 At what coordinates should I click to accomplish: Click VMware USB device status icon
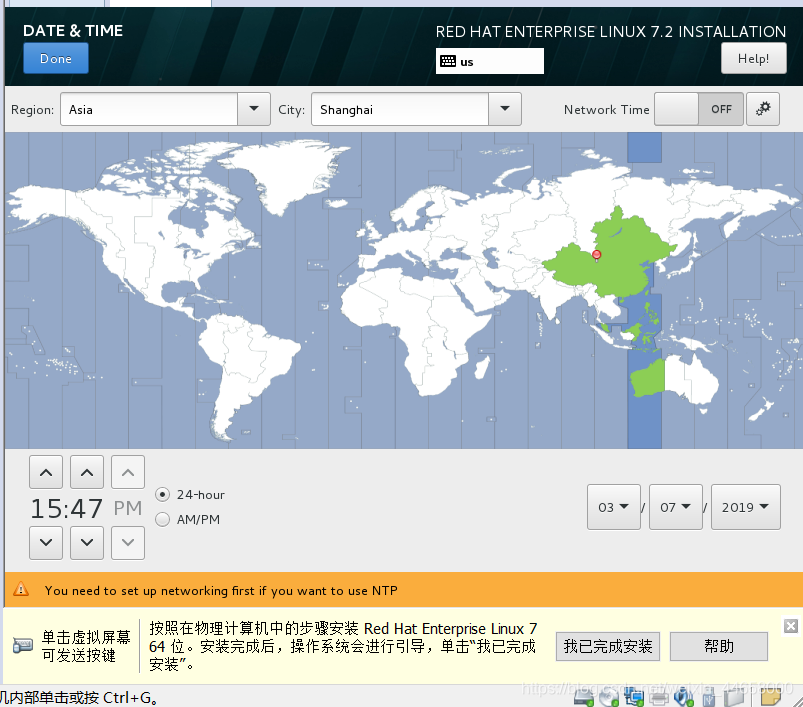tap(709, 697)
